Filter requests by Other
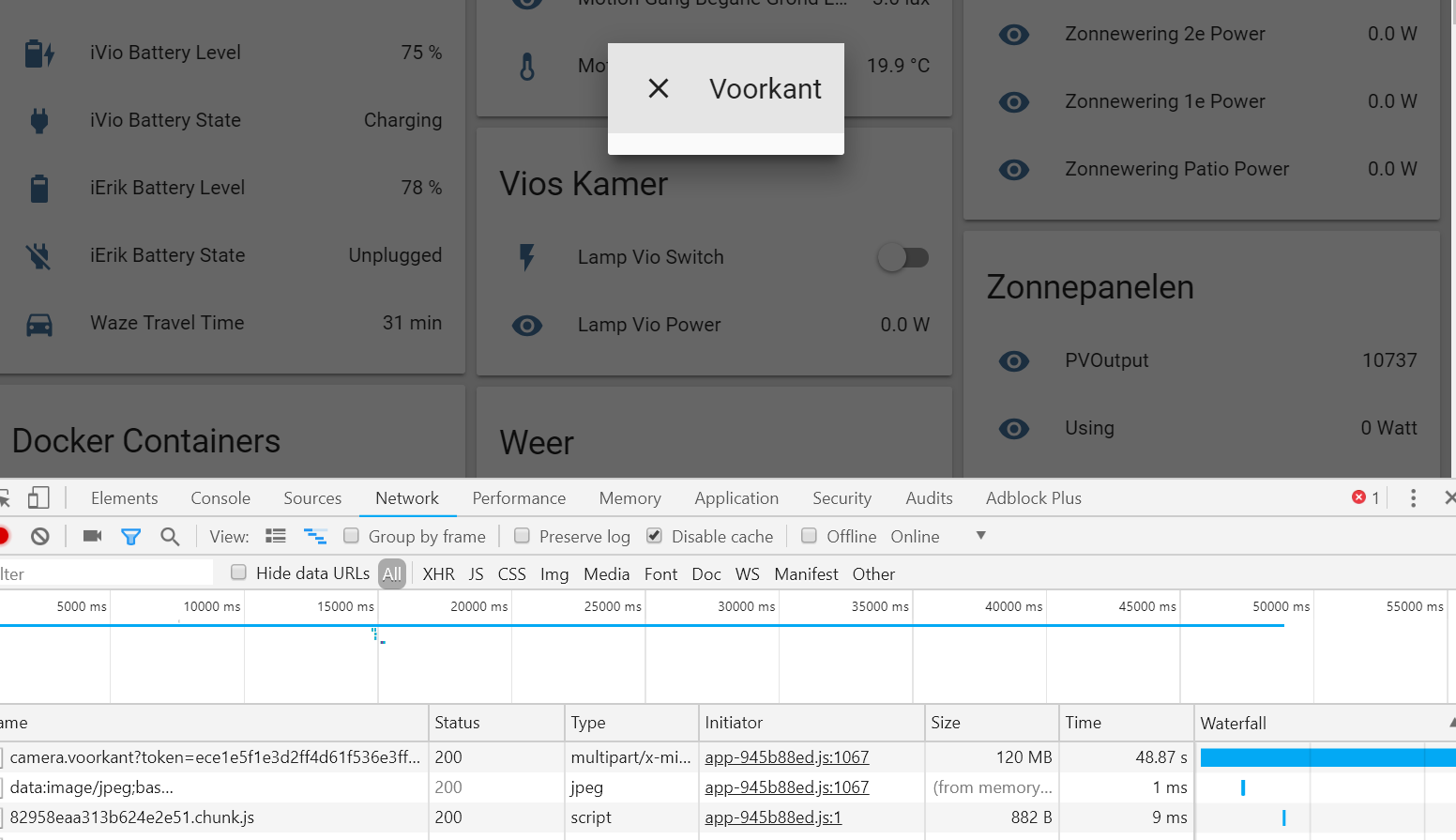The image size is (1456, 840). click(873, 573)
